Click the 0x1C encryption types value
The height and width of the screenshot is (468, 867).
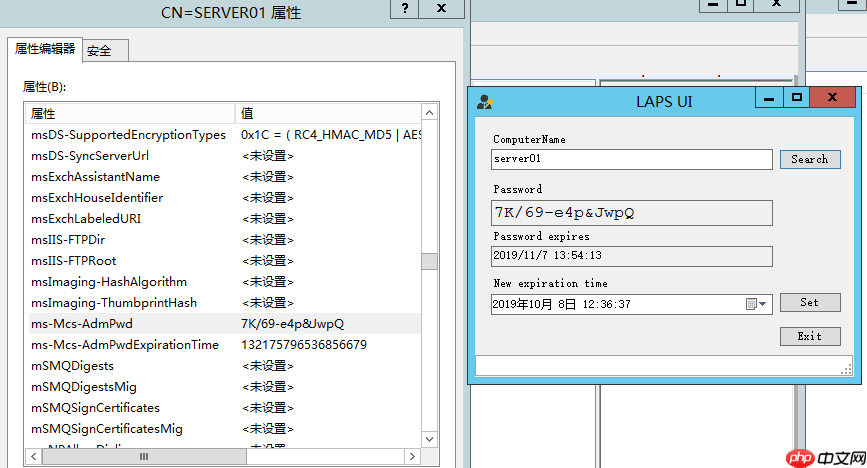331,134
